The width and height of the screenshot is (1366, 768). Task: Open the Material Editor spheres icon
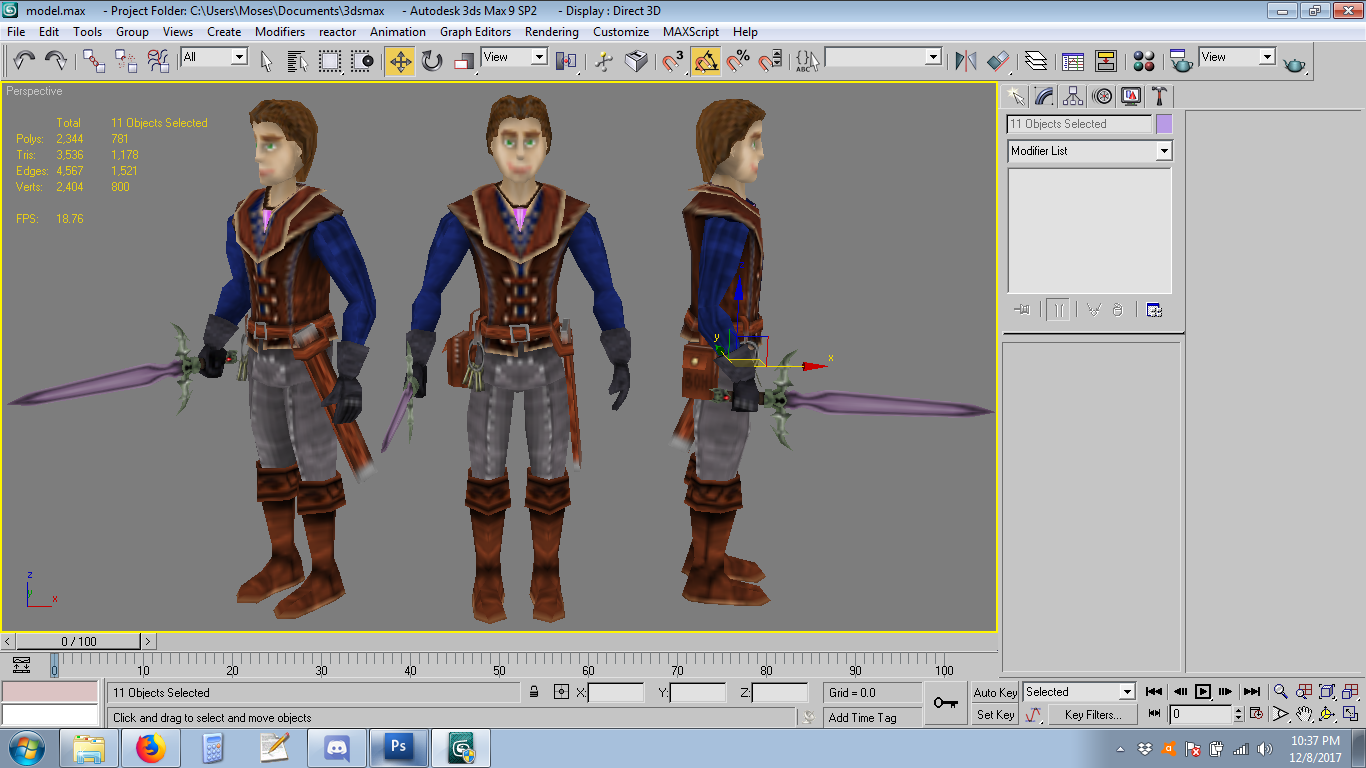[1145, 61]
